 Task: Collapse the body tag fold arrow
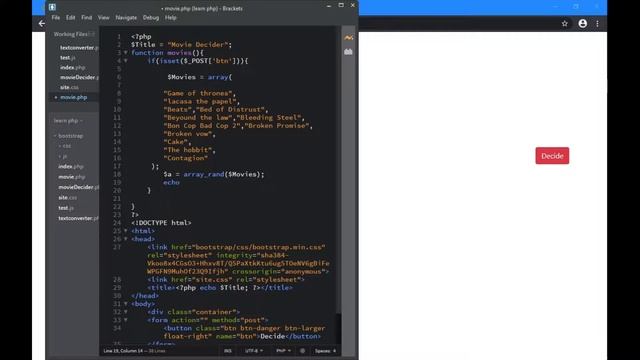tap(126, 304)
